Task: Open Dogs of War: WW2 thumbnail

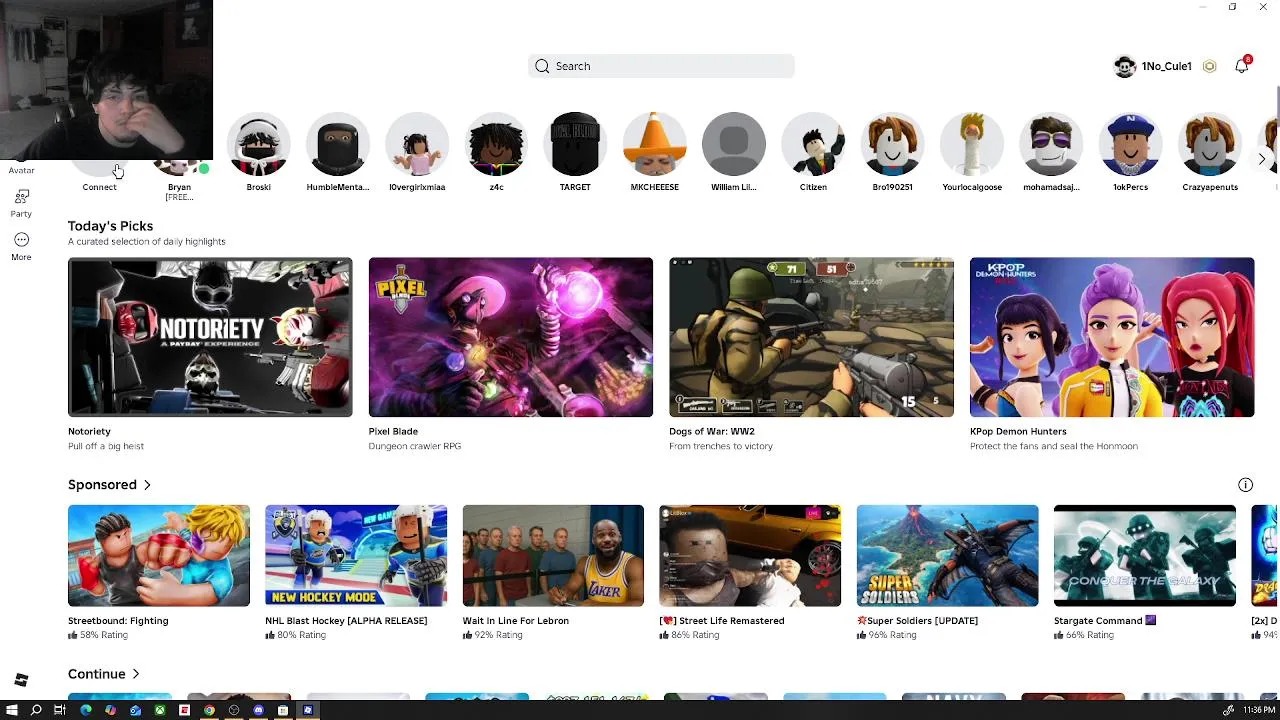Action: pyautogui.click(x=811, y=337)
